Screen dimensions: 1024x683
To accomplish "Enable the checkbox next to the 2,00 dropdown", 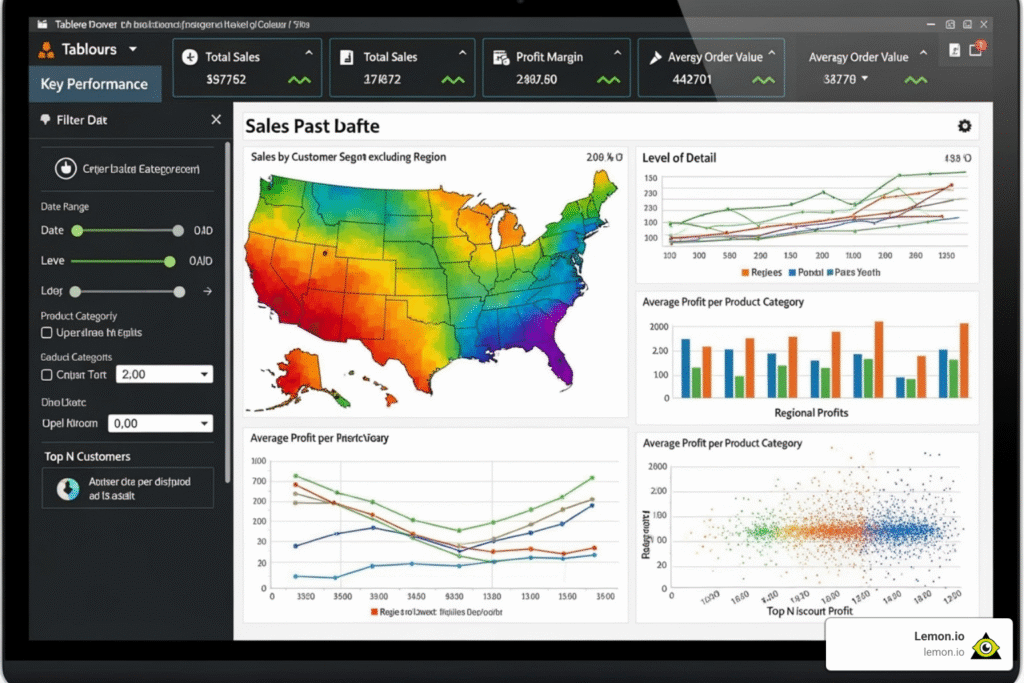I will pyautogui.click(x=46, y=375).
